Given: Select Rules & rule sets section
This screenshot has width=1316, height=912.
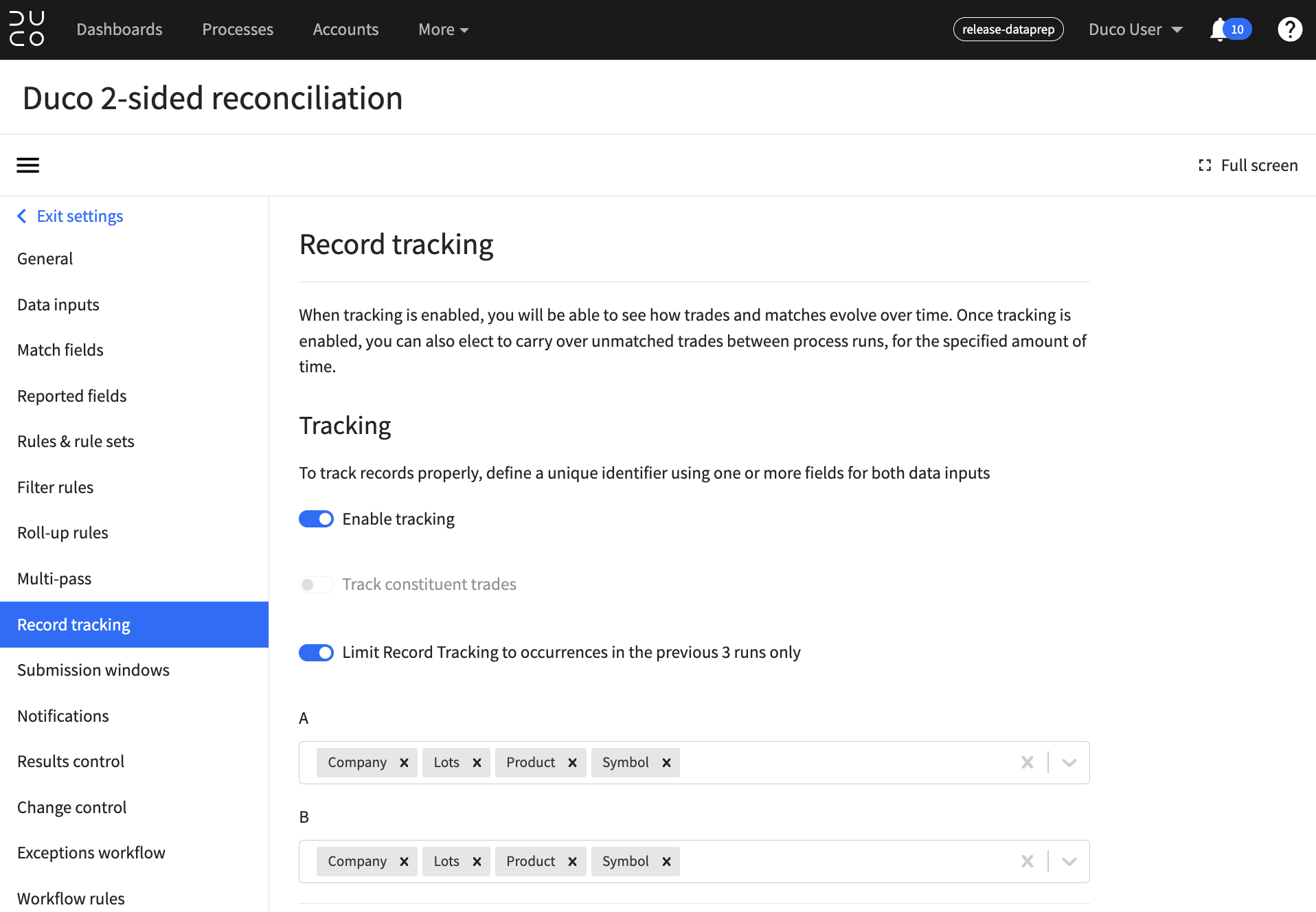Looking at the screenshot, I should pos(134,442).
